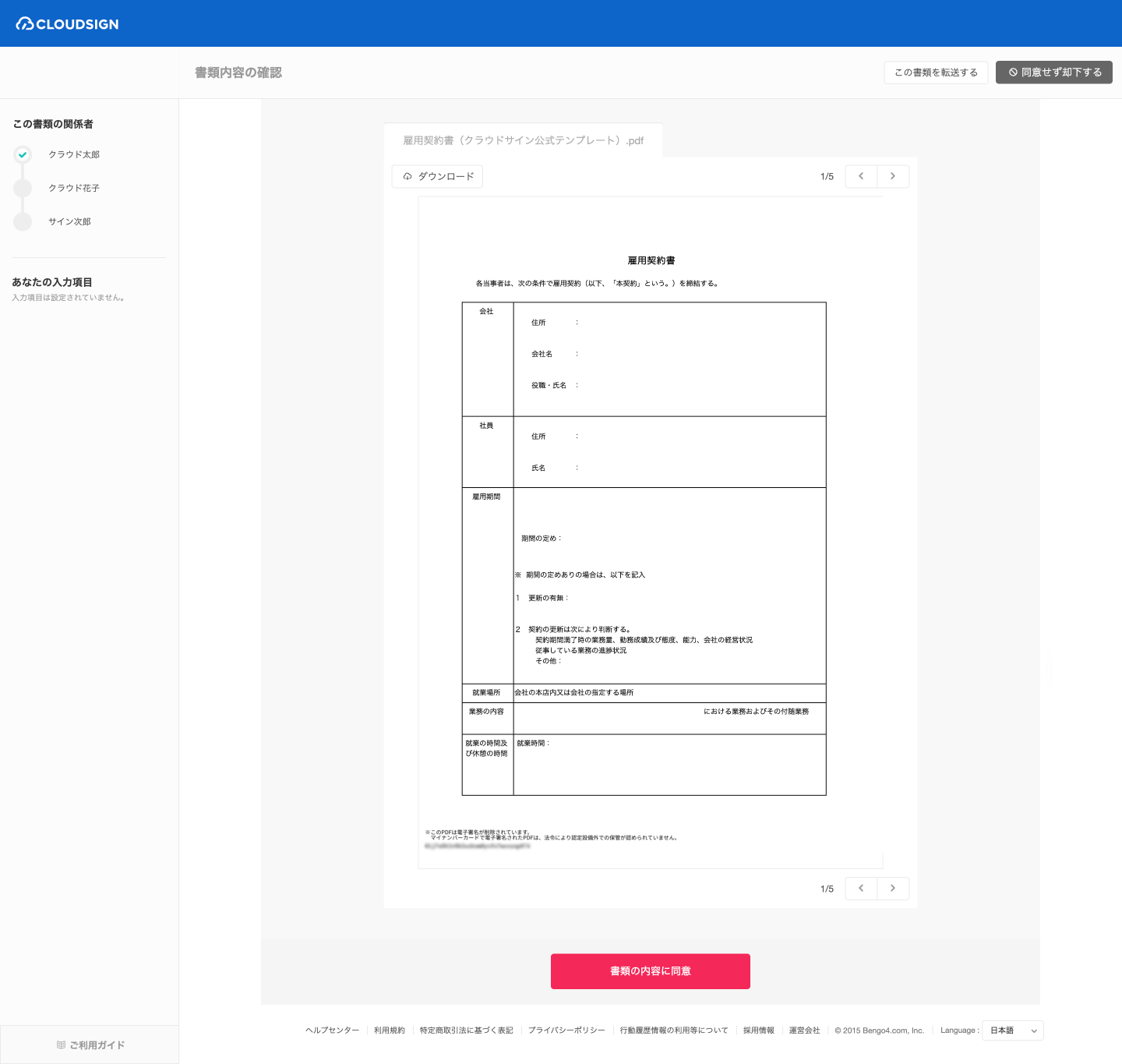Image resolution: width=1122 pixels, height=1064 pixels.
Task: Select the 雇用契約書 PDF tab
Action: (x=523, y=140)
